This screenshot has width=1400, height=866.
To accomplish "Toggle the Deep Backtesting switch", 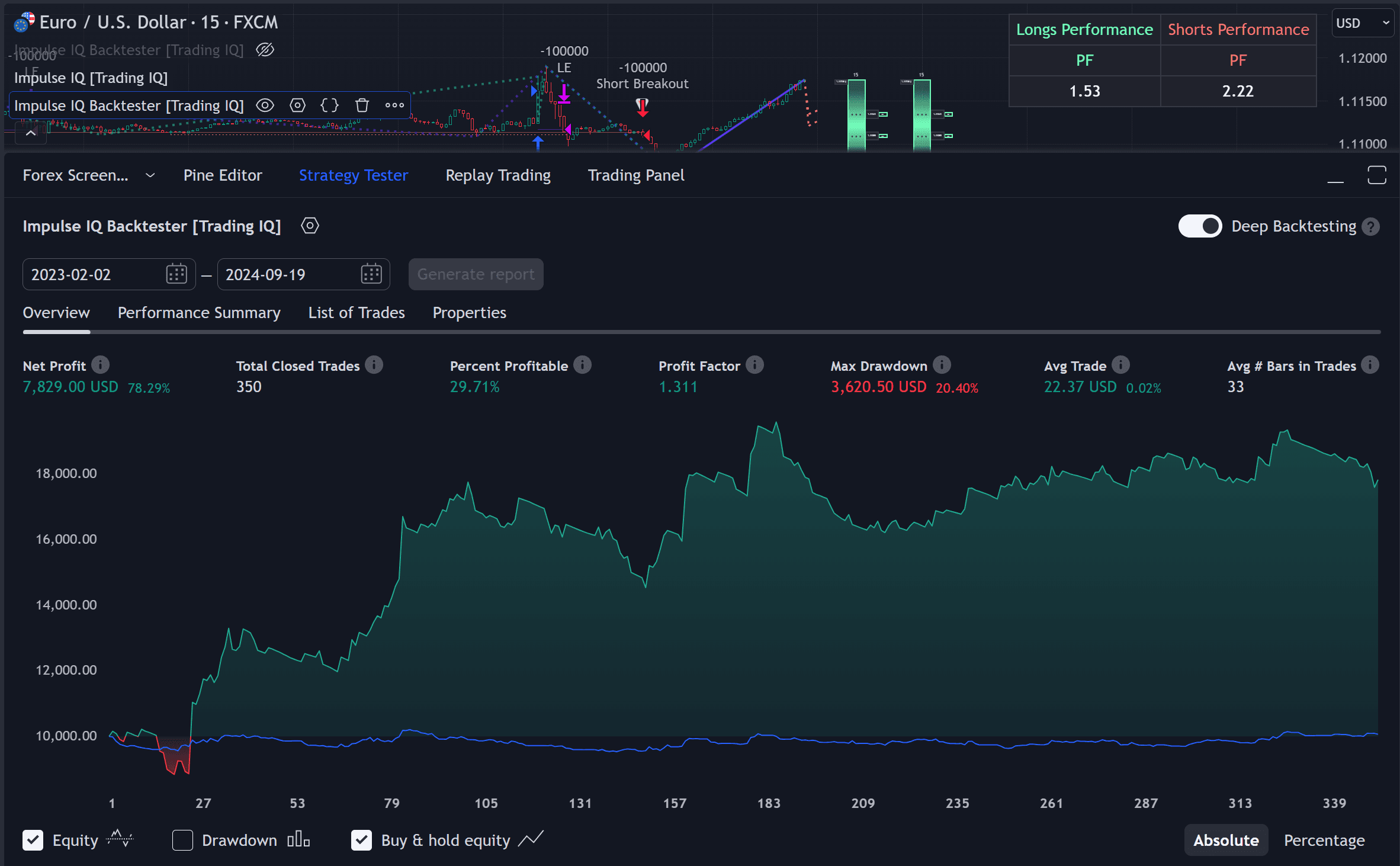I will pos(1200,226).
